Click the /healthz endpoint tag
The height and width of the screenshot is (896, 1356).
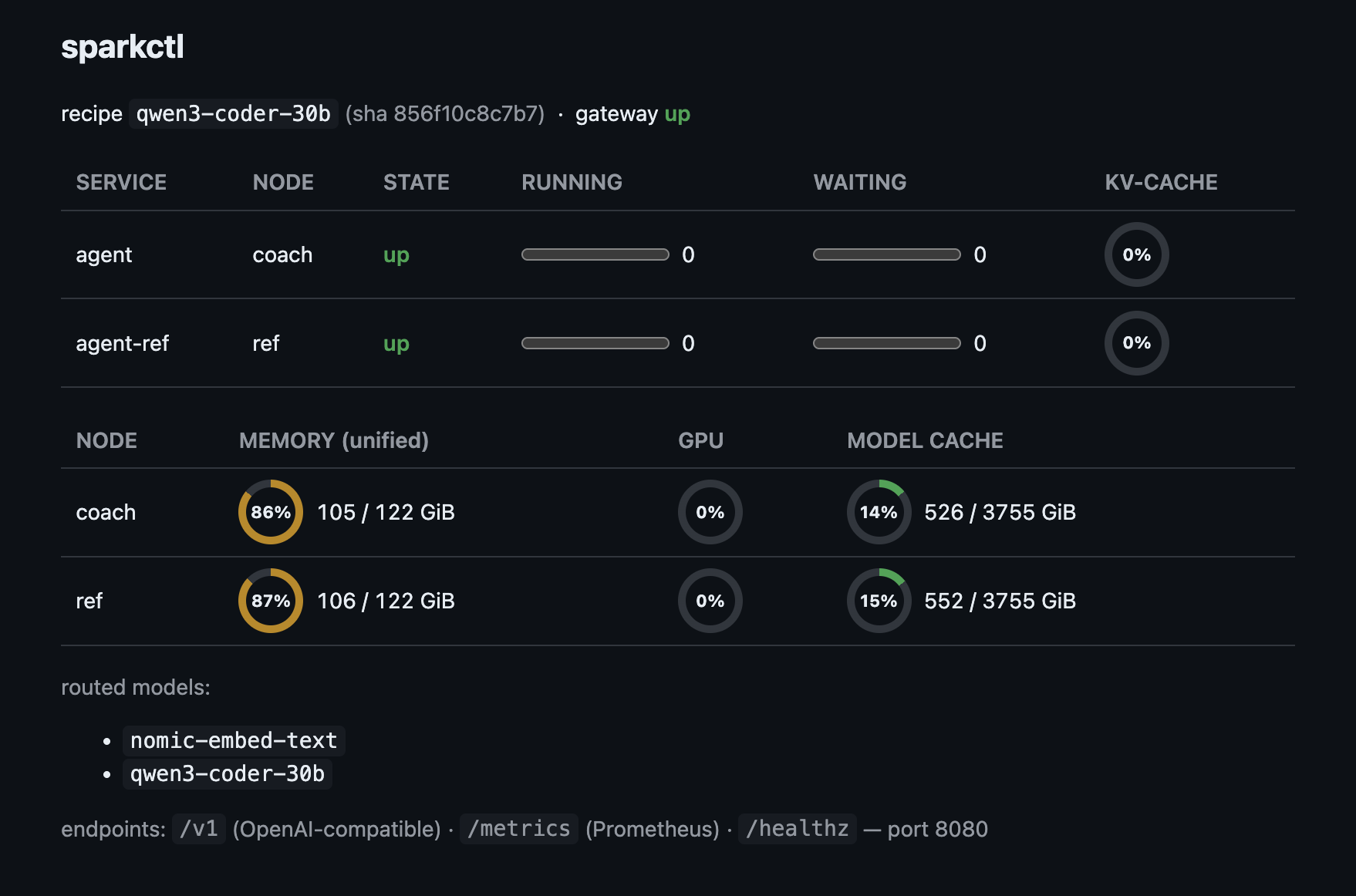pyautogui.click(x=798, y=829)
